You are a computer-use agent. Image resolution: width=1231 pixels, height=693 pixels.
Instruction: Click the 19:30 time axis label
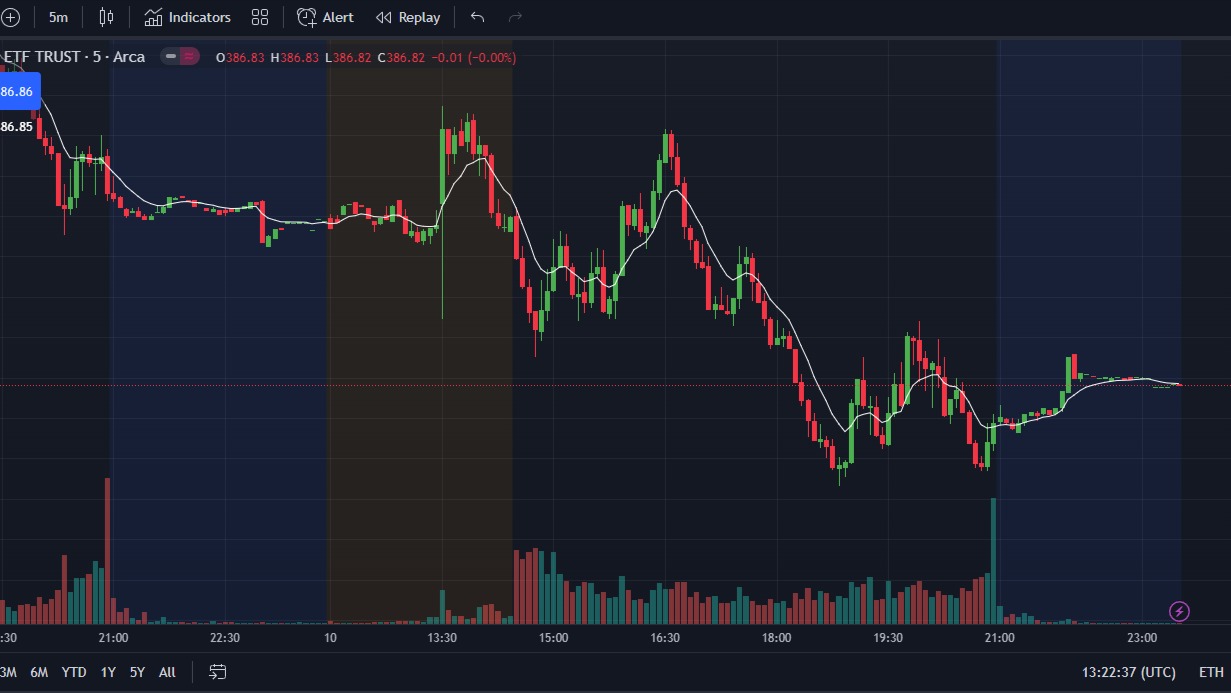click(888, 638)
